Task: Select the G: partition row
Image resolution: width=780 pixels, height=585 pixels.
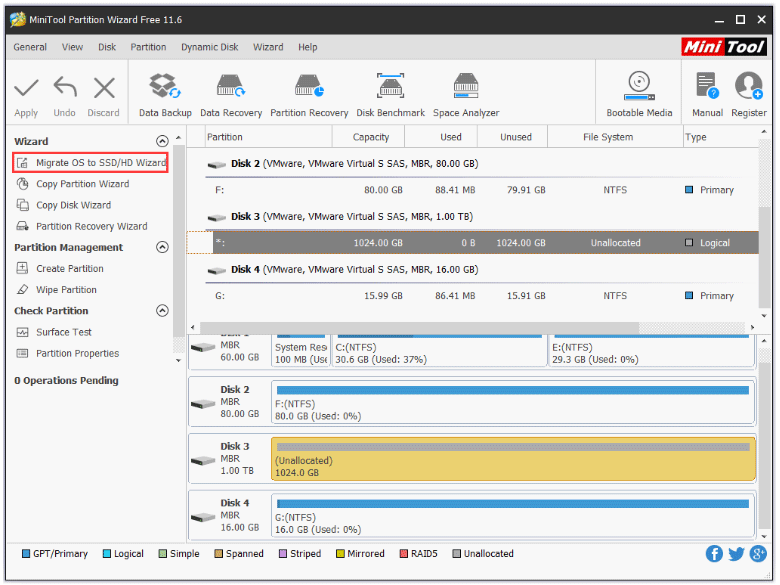Action: point(473,296)
